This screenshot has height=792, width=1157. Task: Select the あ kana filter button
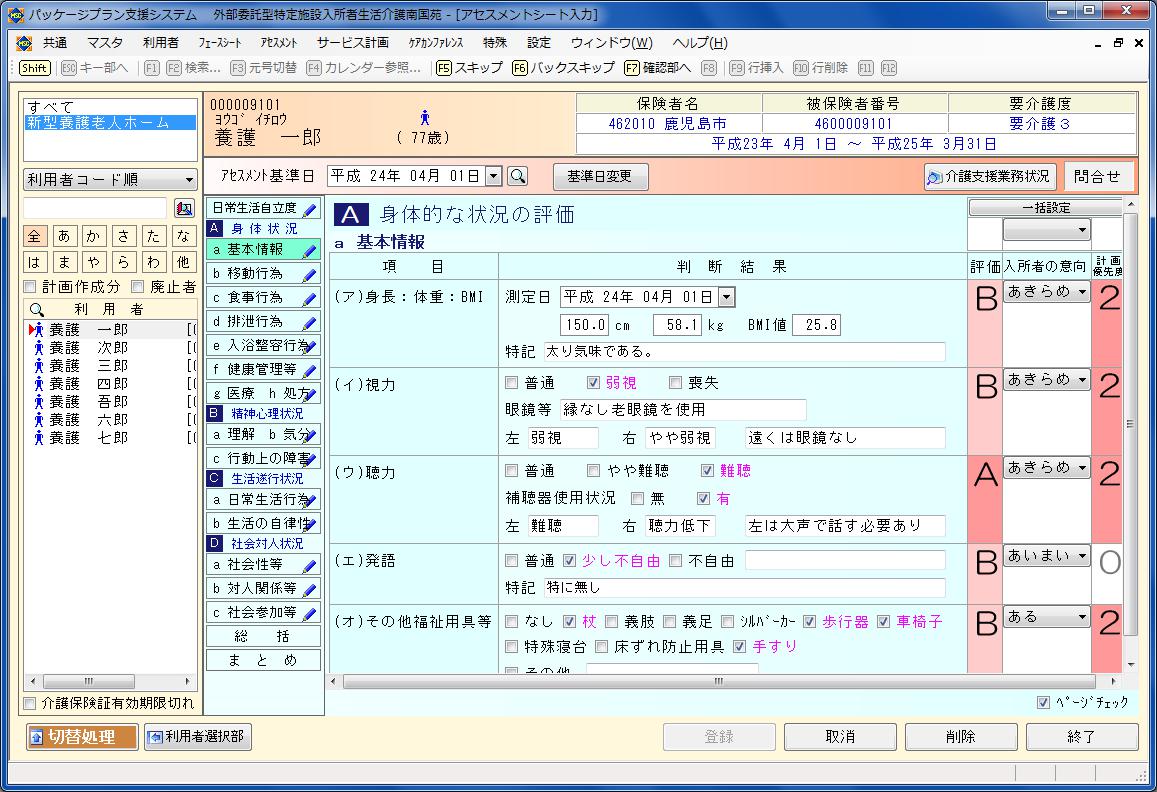(x=64, y=236)
